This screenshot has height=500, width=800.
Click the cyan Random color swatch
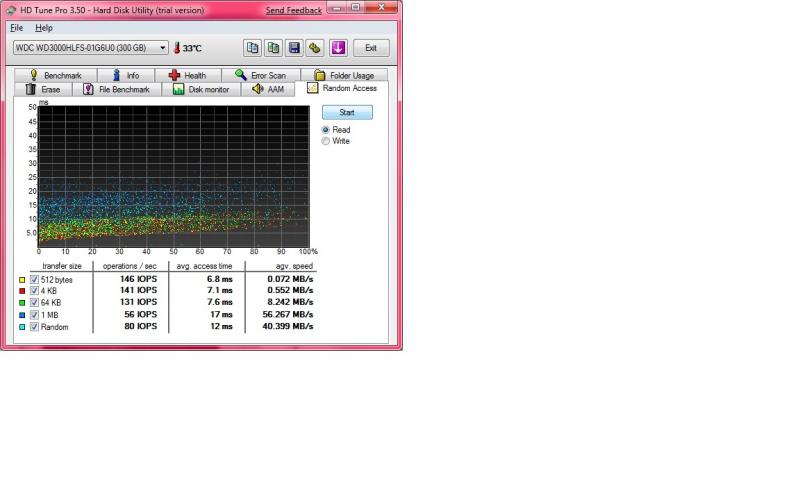coord(22,327)
